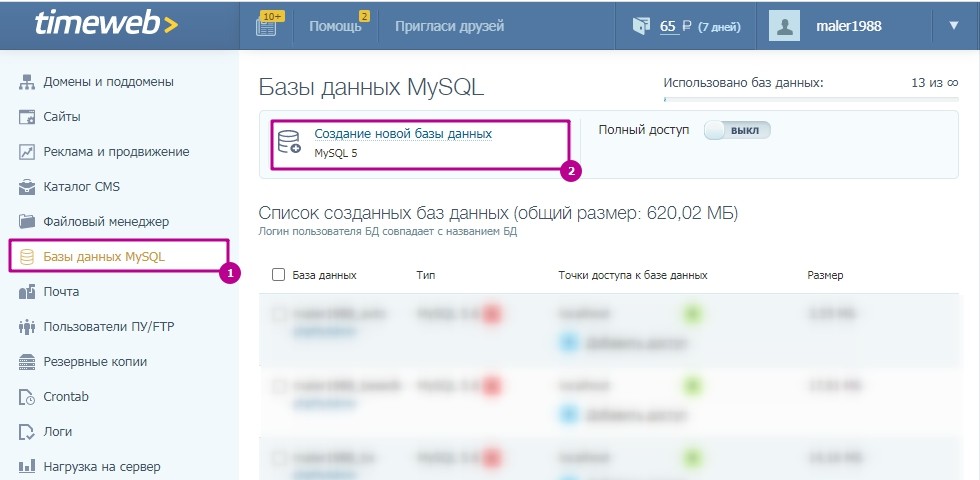The width and height of the screenshot is (980, 480).
Task: Click the (7 дней) days remaining text
Action: pyautogui.click(x=719, y=27)
